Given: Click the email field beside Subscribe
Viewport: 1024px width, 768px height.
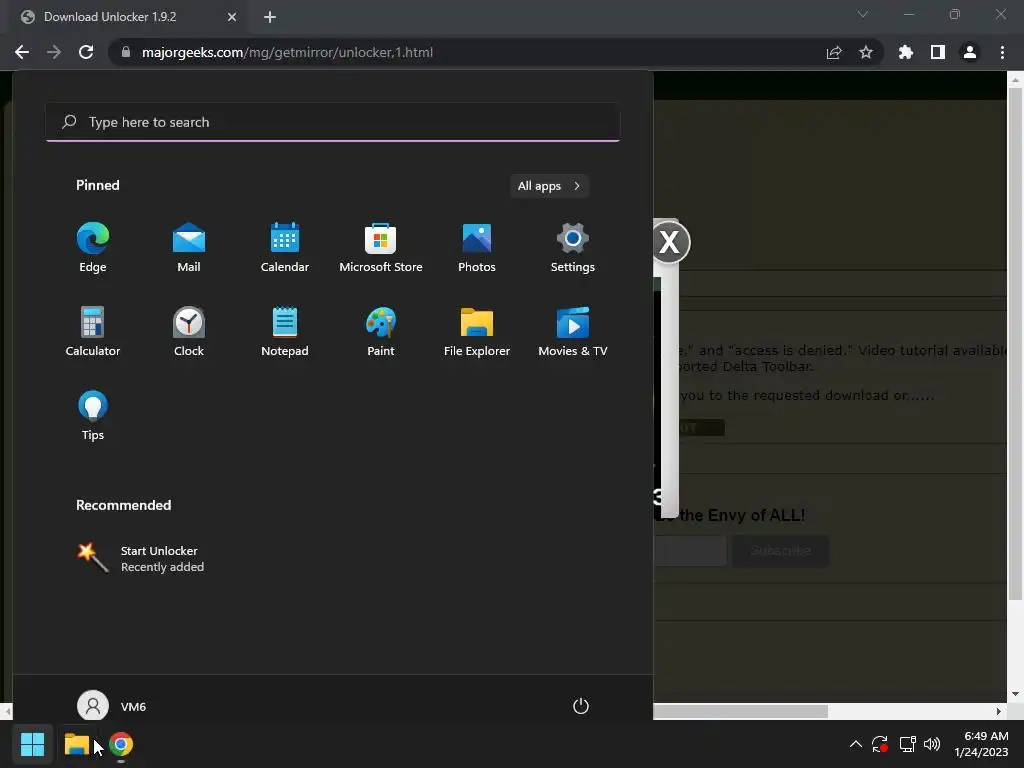Looking at the screenshot, I should pyautogui.click(x=690, y=551).
